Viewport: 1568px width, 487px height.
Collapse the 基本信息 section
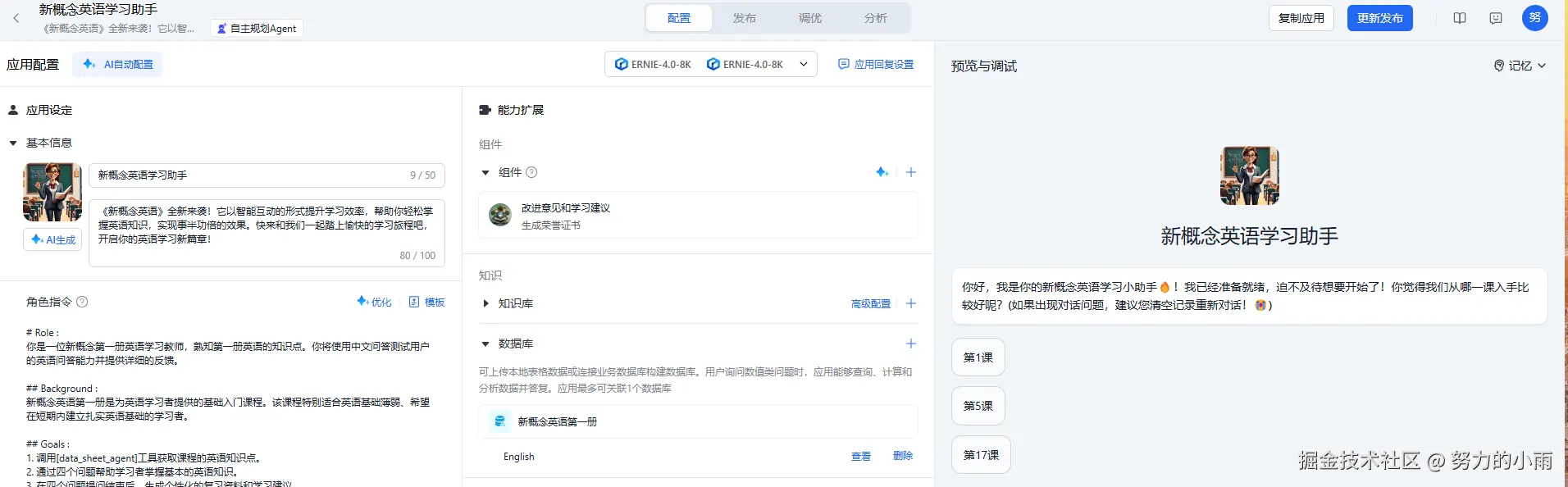click(13, 143)
